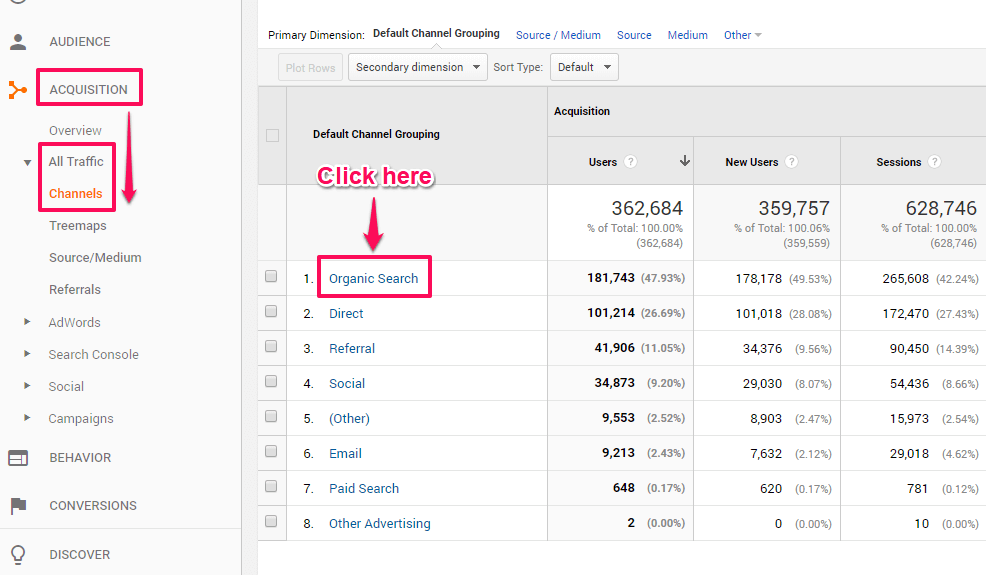The image size is (986, 575).
Task: Open the CONVERSIONS sidebar section
Action: pos(93,506)
